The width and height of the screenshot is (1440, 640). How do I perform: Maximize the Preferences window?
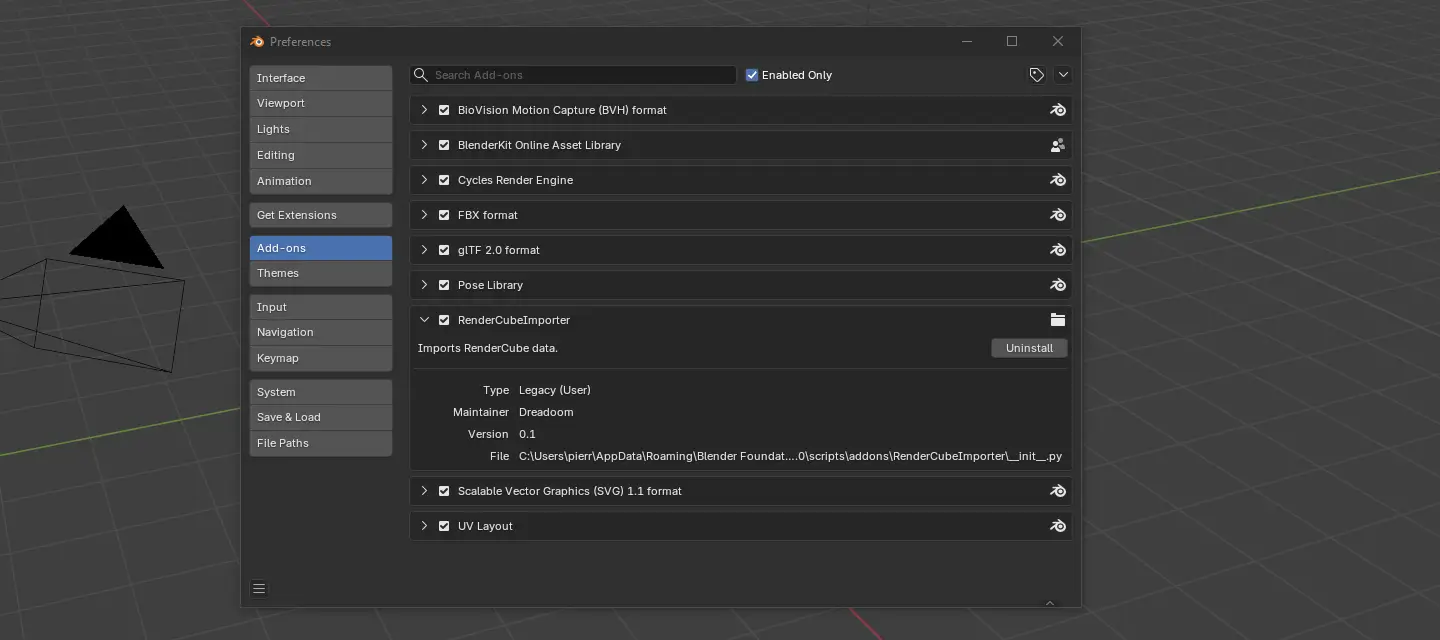click(1012, 41)
